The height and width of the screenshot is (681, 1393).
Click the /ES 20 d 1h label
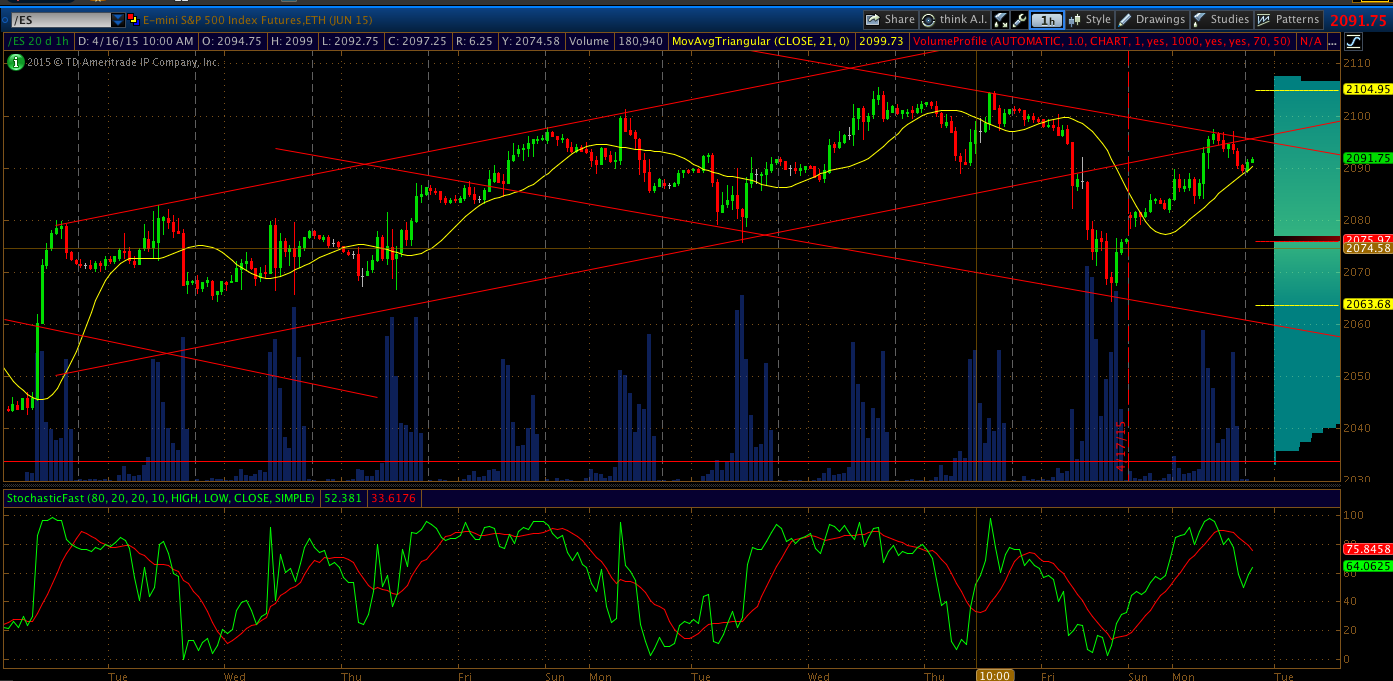point(39,41)
